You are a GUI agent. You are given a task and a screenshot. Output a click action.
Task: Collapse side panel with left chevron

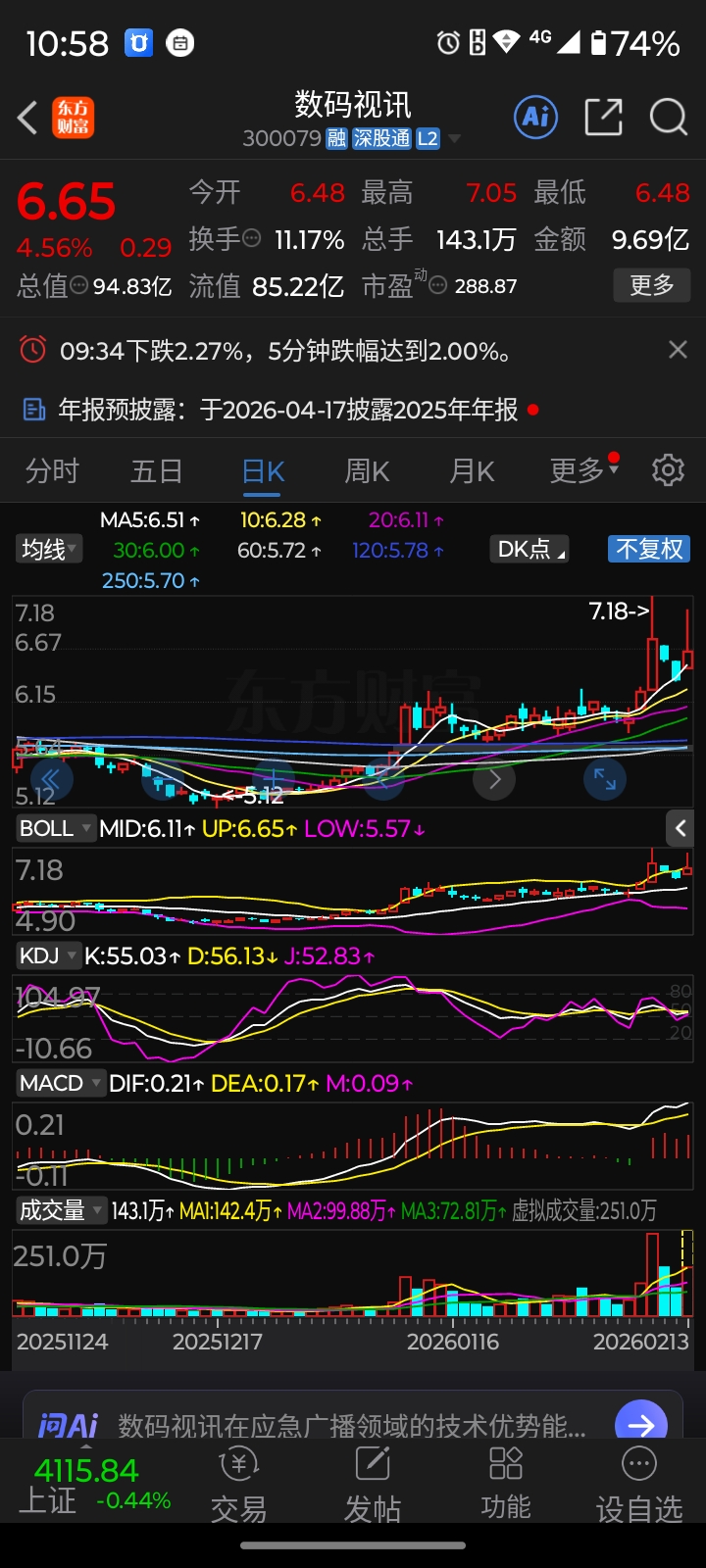[x=681, y=828]
